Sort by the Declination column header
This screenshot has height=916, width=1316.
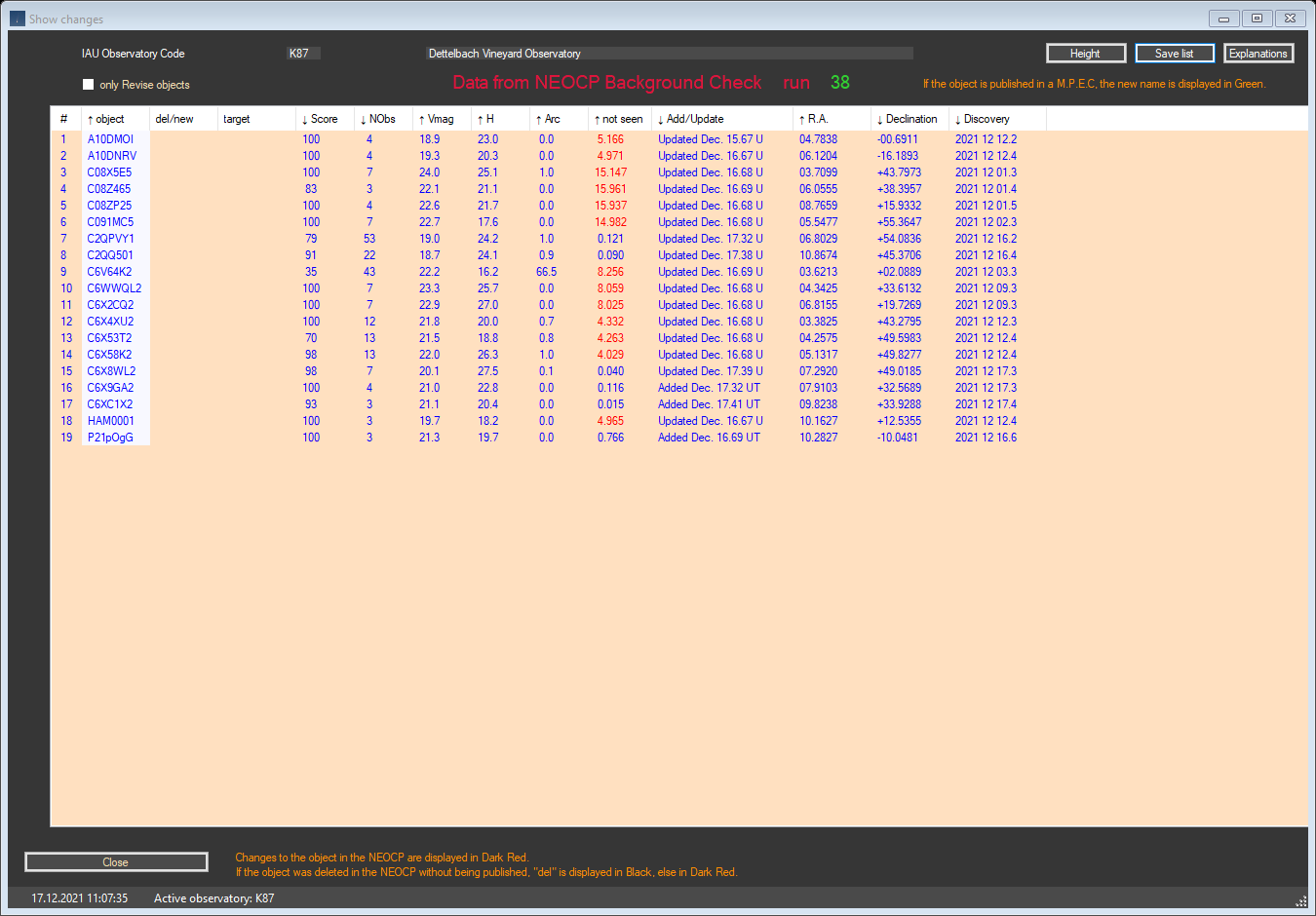click(910, 119)
